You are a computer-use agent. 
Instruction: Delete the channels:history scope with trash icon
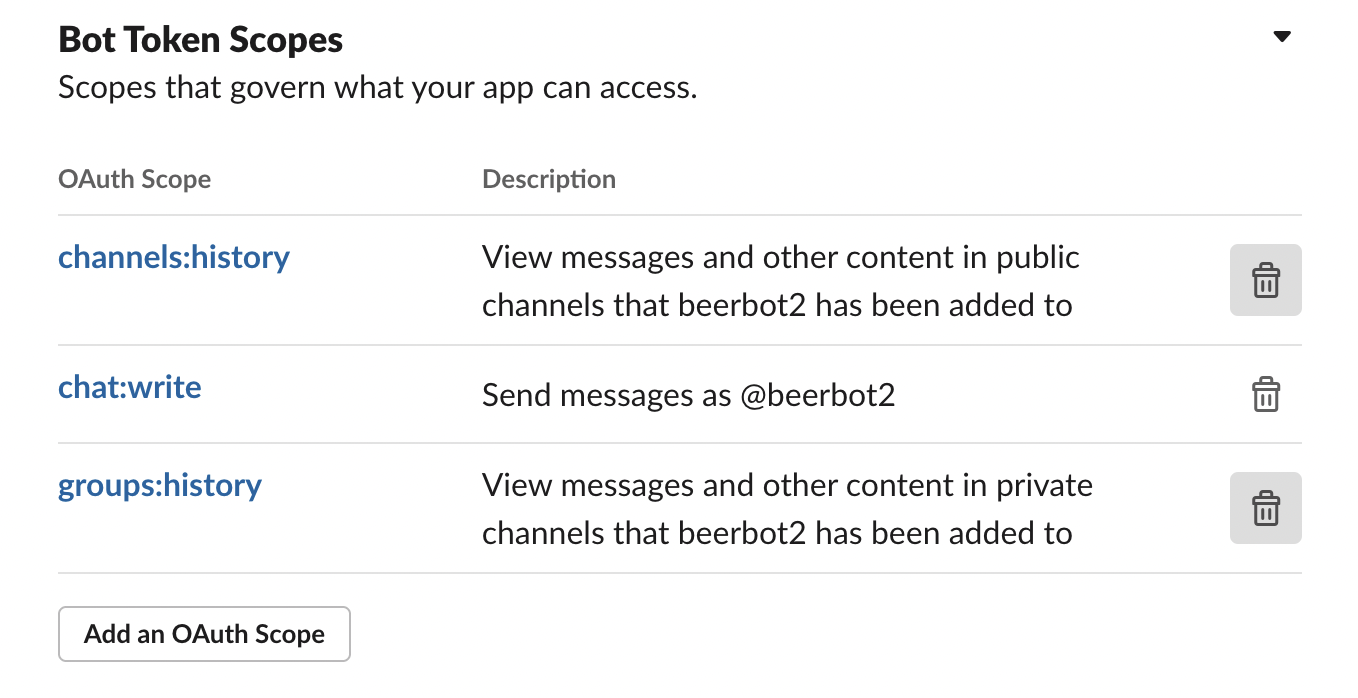click(1265, 280)
